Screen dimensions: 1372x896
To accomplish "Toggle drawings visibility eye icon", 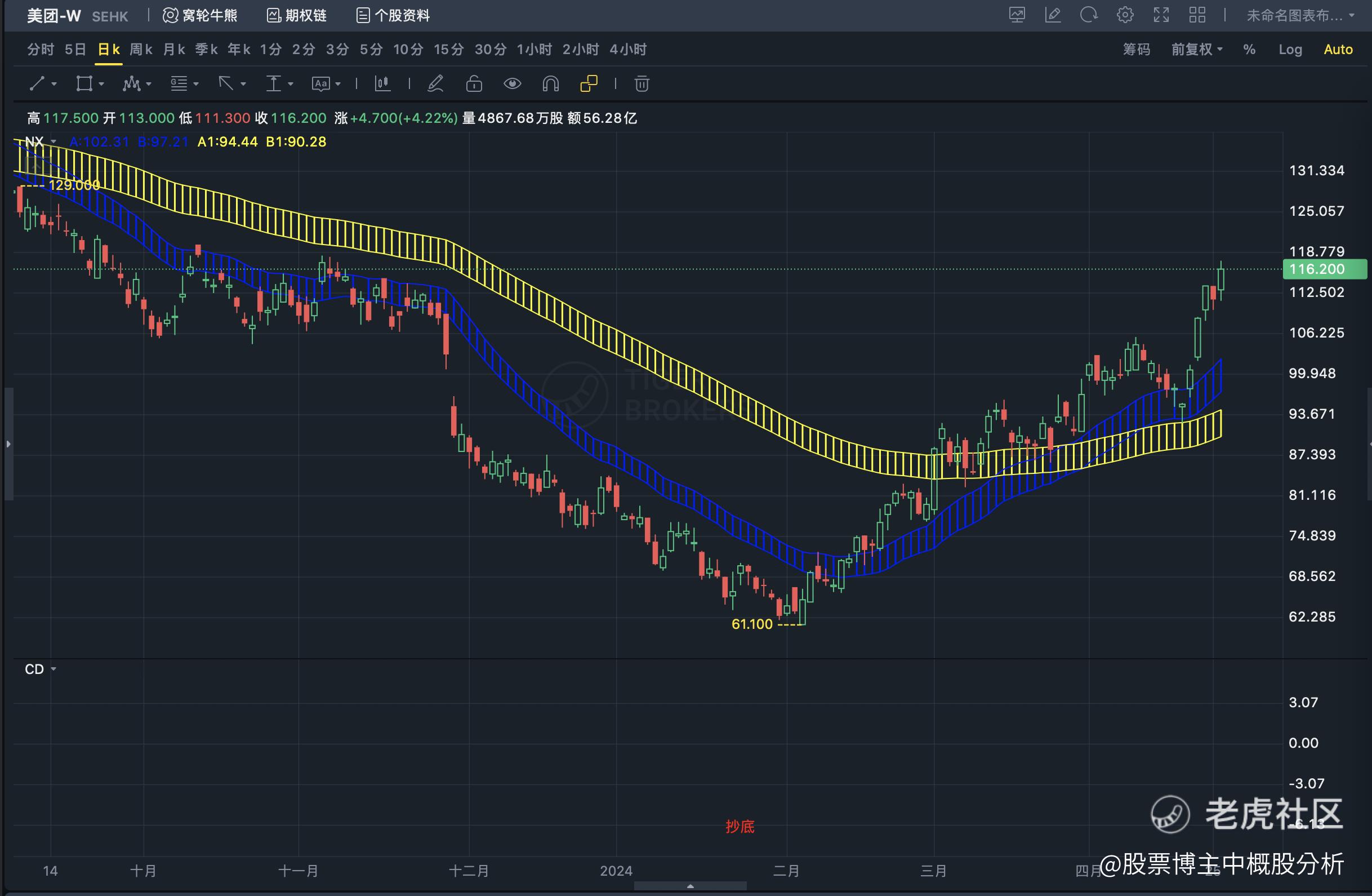I will 512,83.
